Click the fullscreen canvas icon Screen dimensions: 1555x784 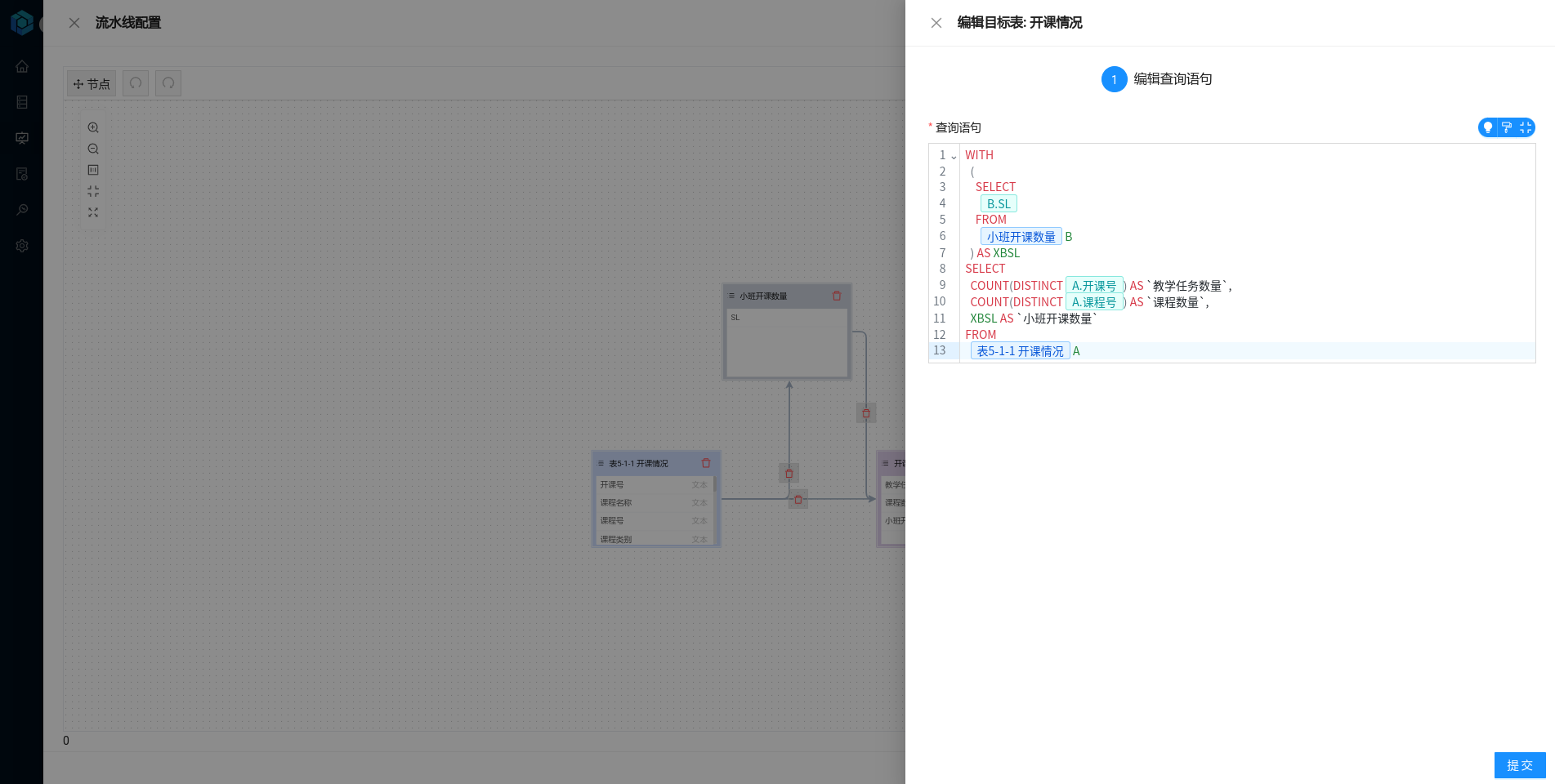(x=93, y=212)
